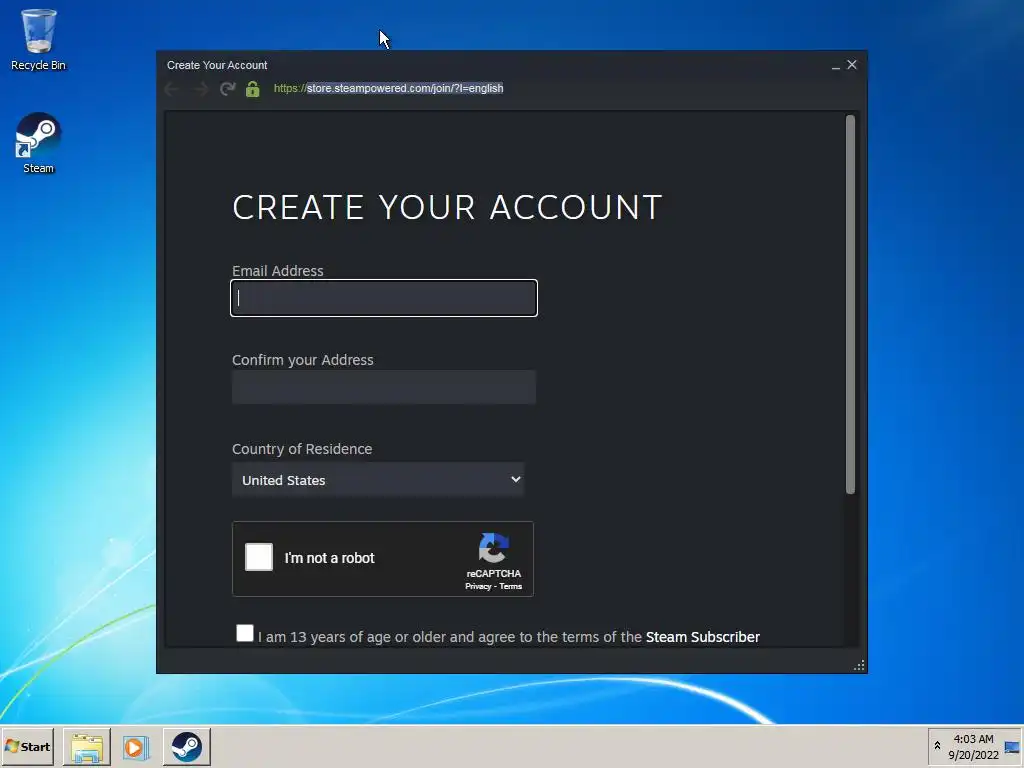Focus the Confirm your Address field
Screen dimensions: 1024x768
pyautogui.click(x=384, y=387)
